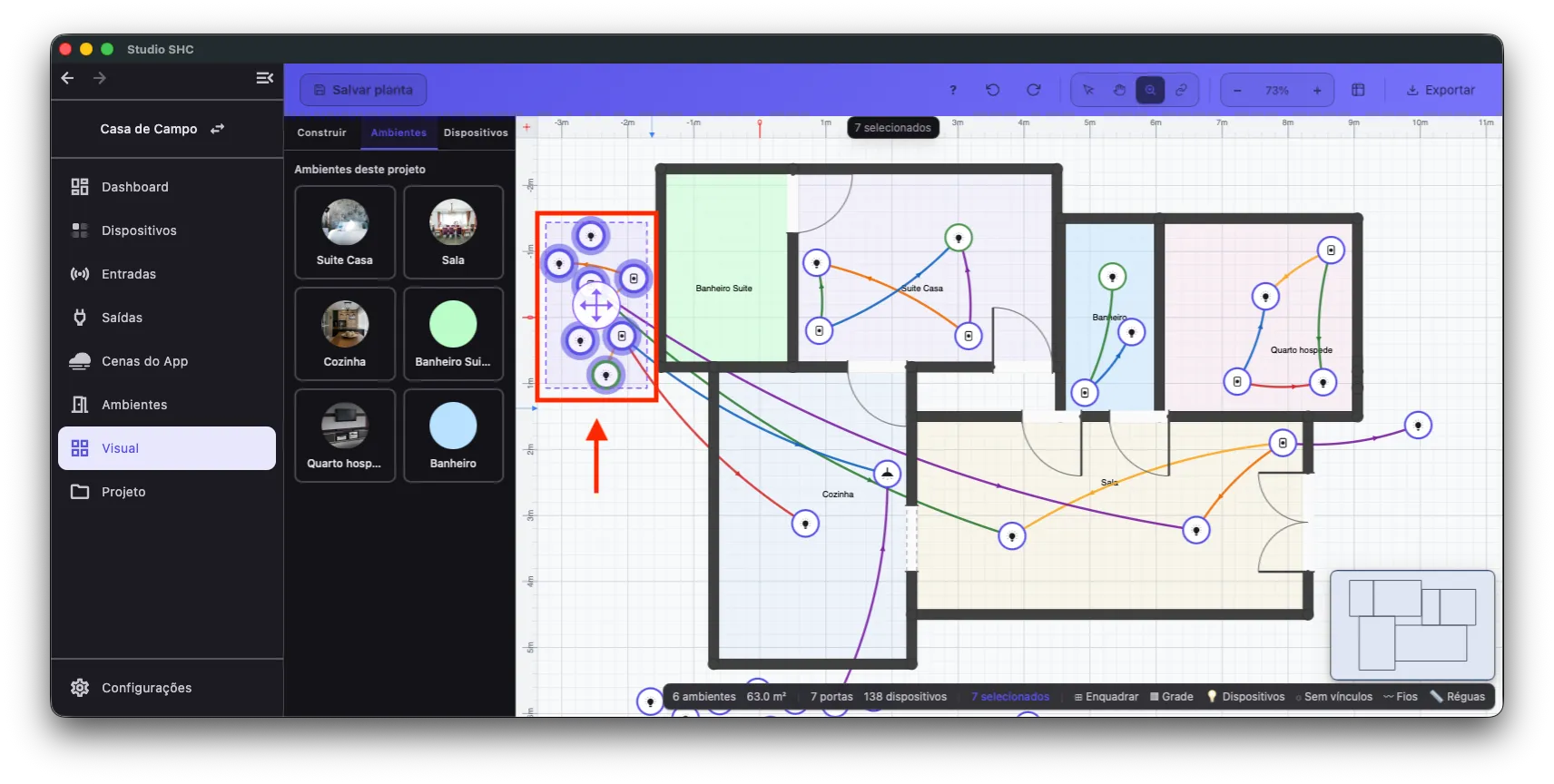This screenshot has width=1554, height=784.
Task: Pick the blue Banheiro swatch card
Action: [x=453, y=436]
